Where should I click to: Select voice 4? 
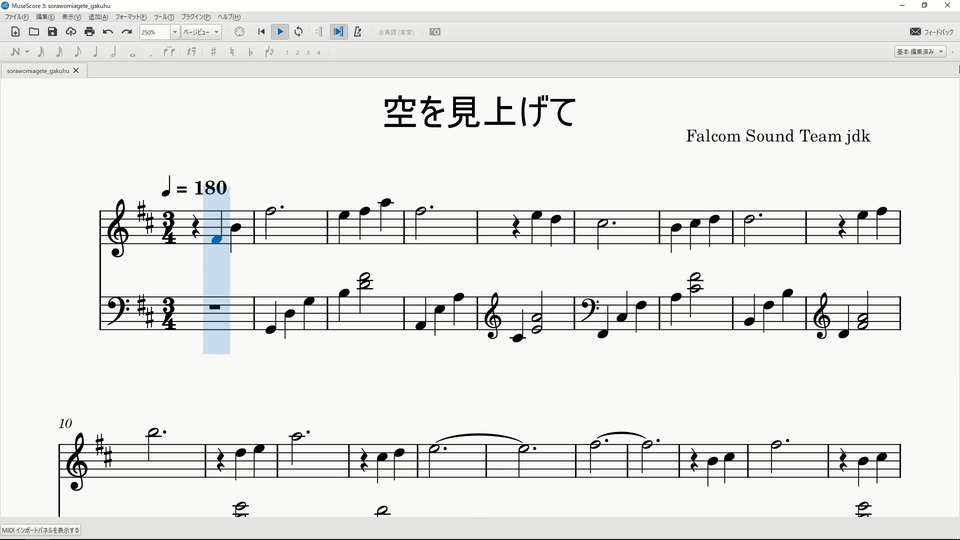click(318, 53)
